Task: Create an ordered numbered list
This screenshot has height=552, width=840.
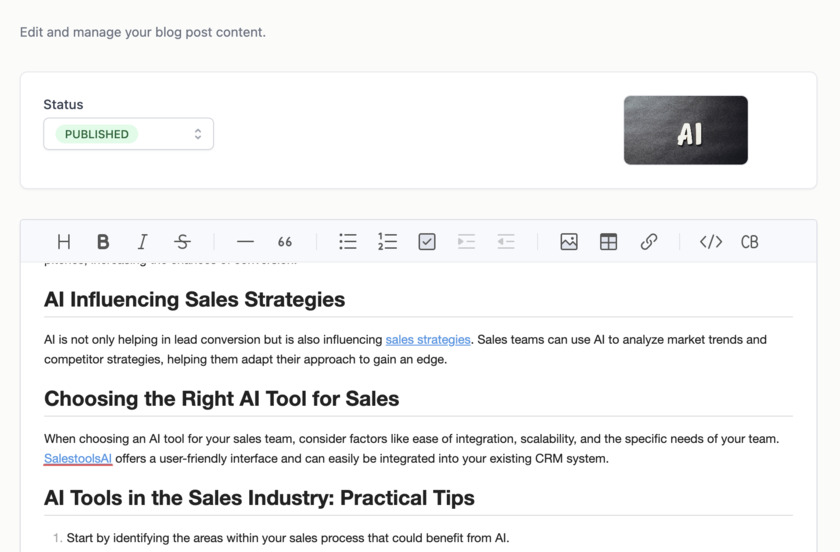Action: tap(387, 242)
